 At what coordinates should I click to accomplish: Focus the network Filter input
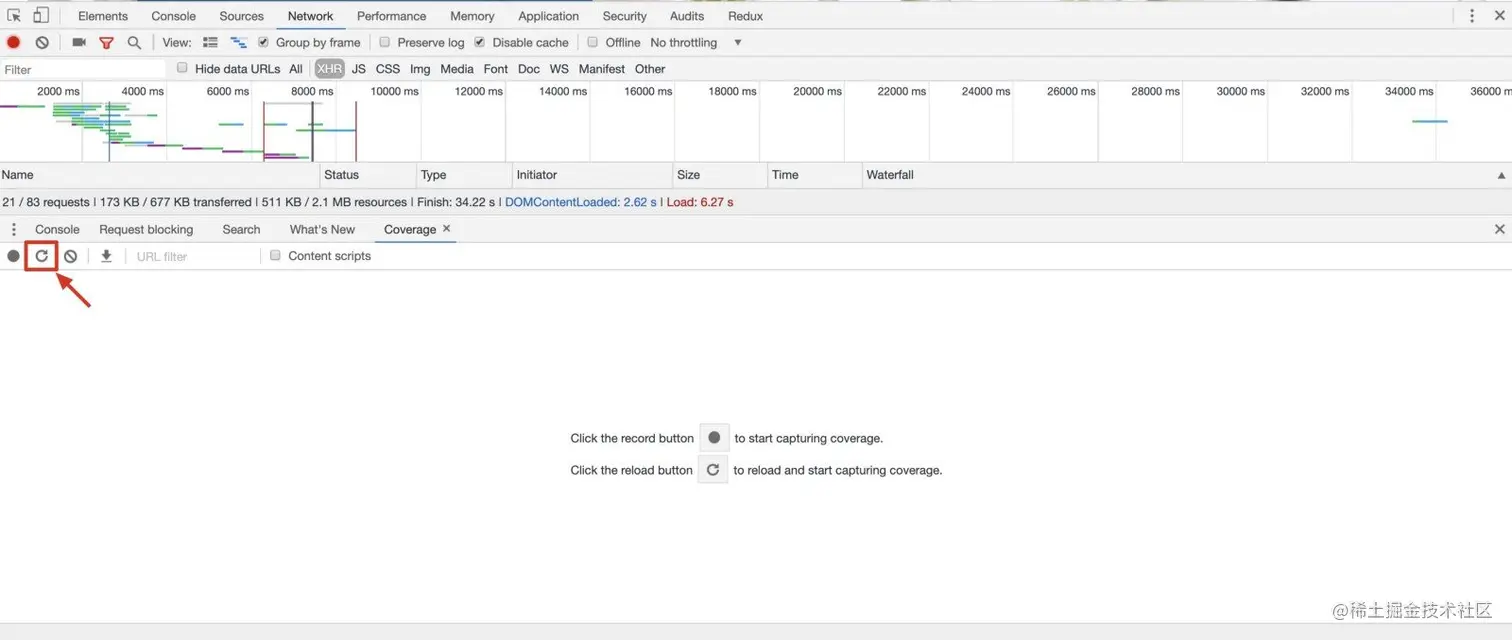point(83,69)
